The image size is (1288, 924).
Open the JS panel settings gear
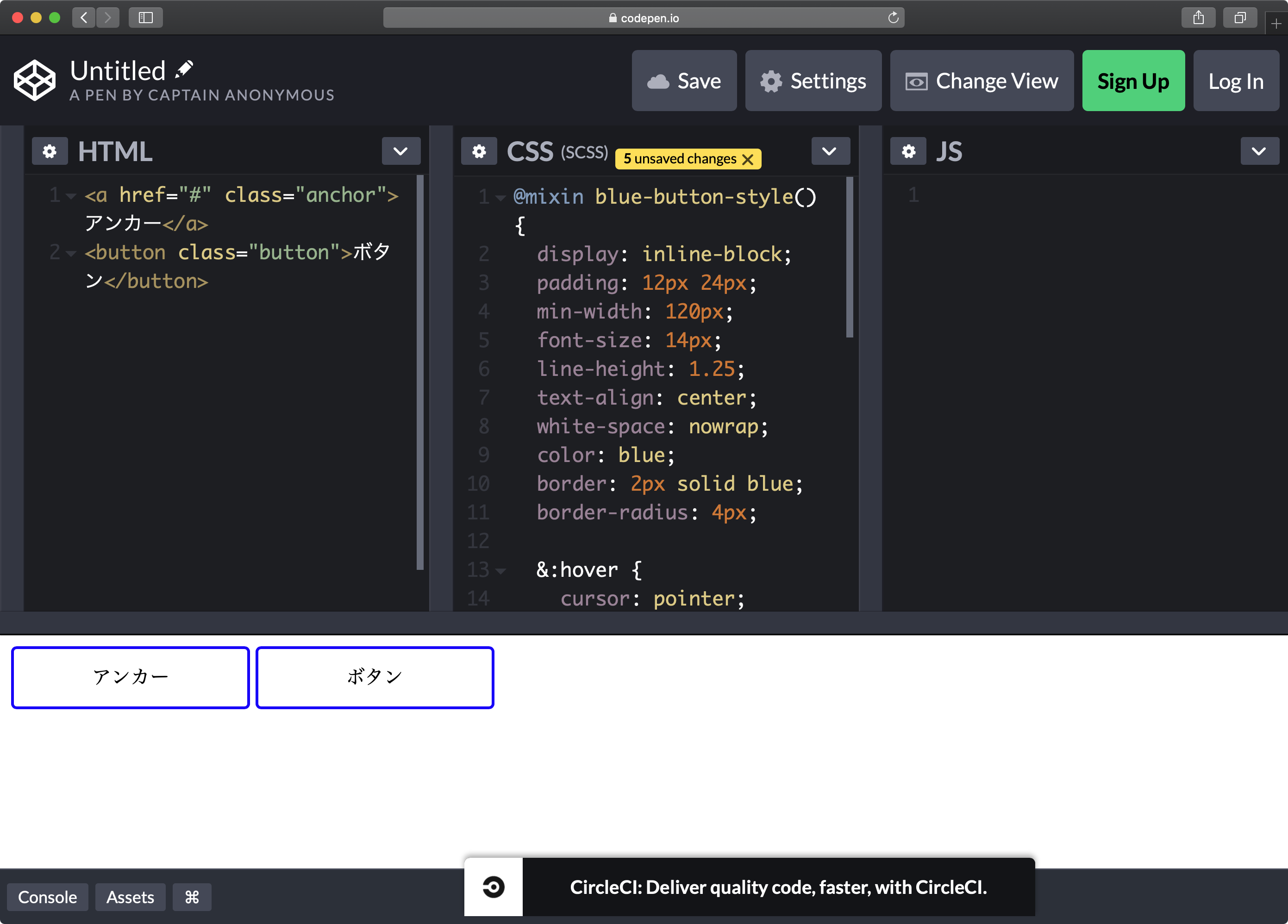point(909,151)
